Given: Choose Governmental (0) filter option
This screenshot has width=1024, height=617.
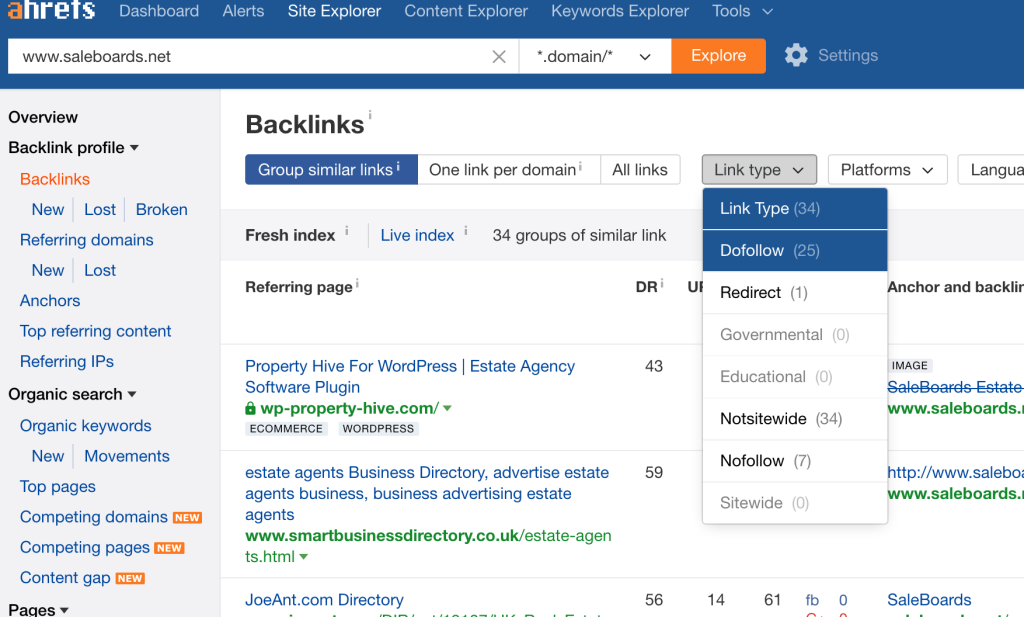Looking at the screenshot, I should click(x=795, y=335).
